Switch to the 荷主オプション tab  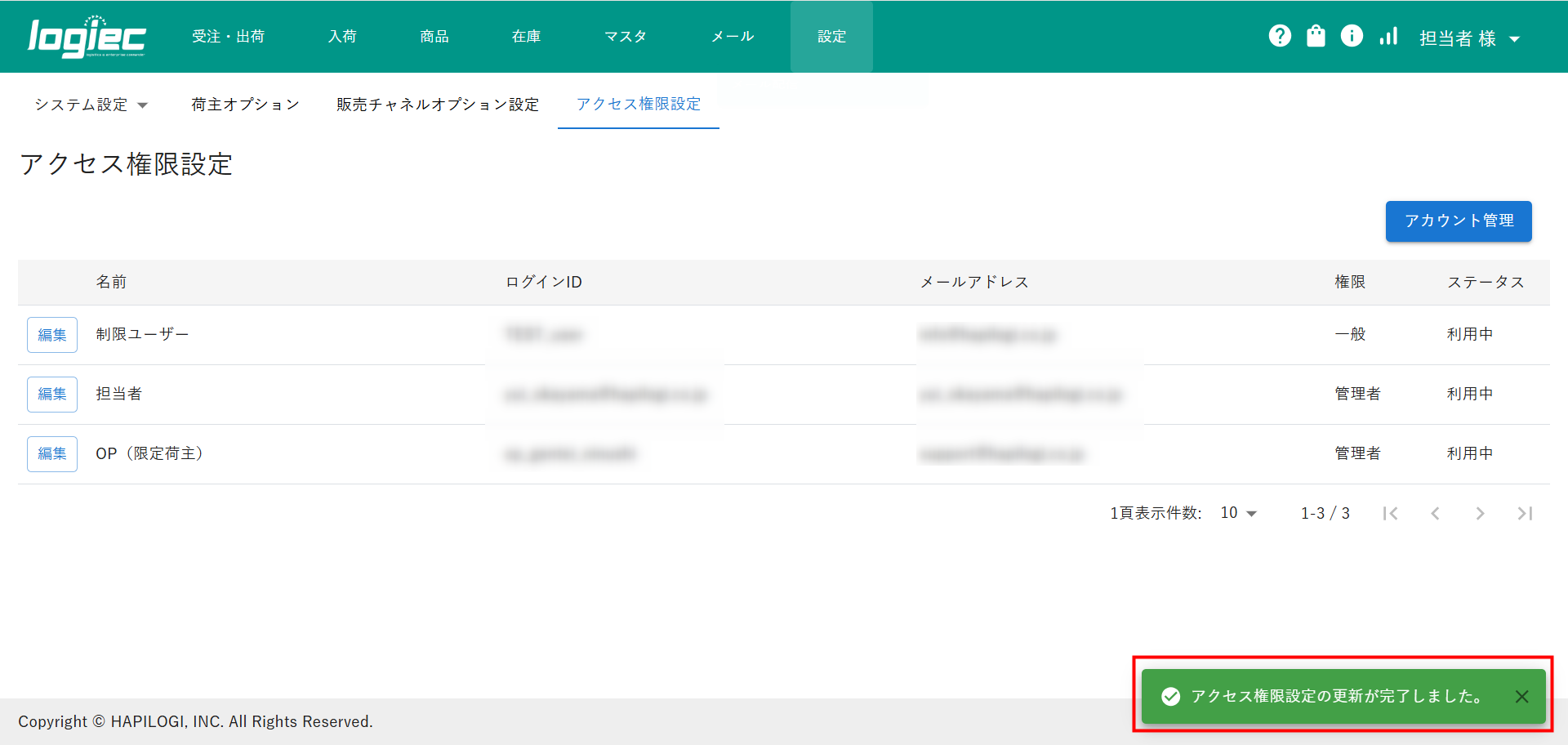click(245, 105)
